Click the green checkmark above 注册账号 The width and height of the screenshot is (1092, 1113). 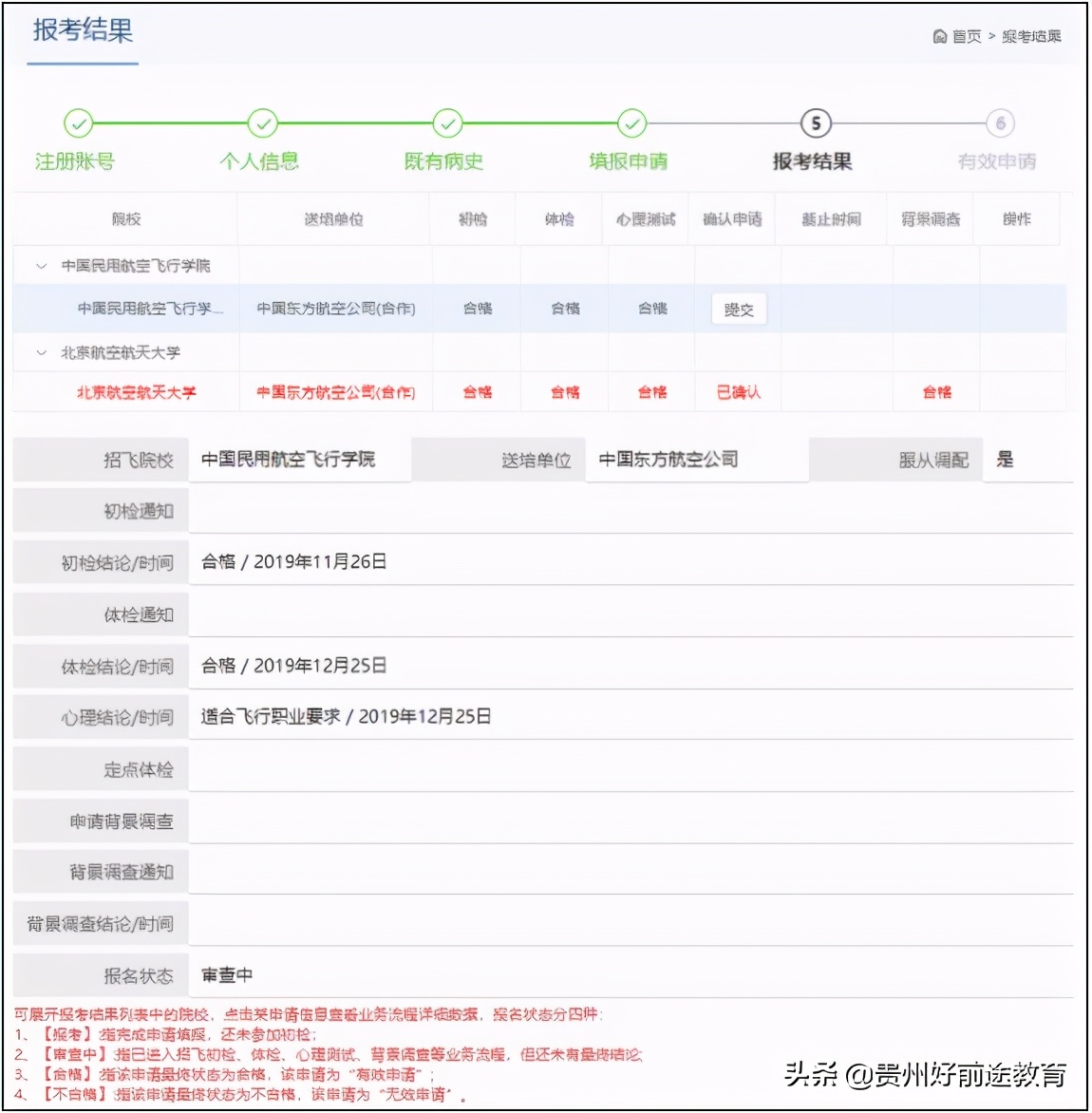(79, 123)
